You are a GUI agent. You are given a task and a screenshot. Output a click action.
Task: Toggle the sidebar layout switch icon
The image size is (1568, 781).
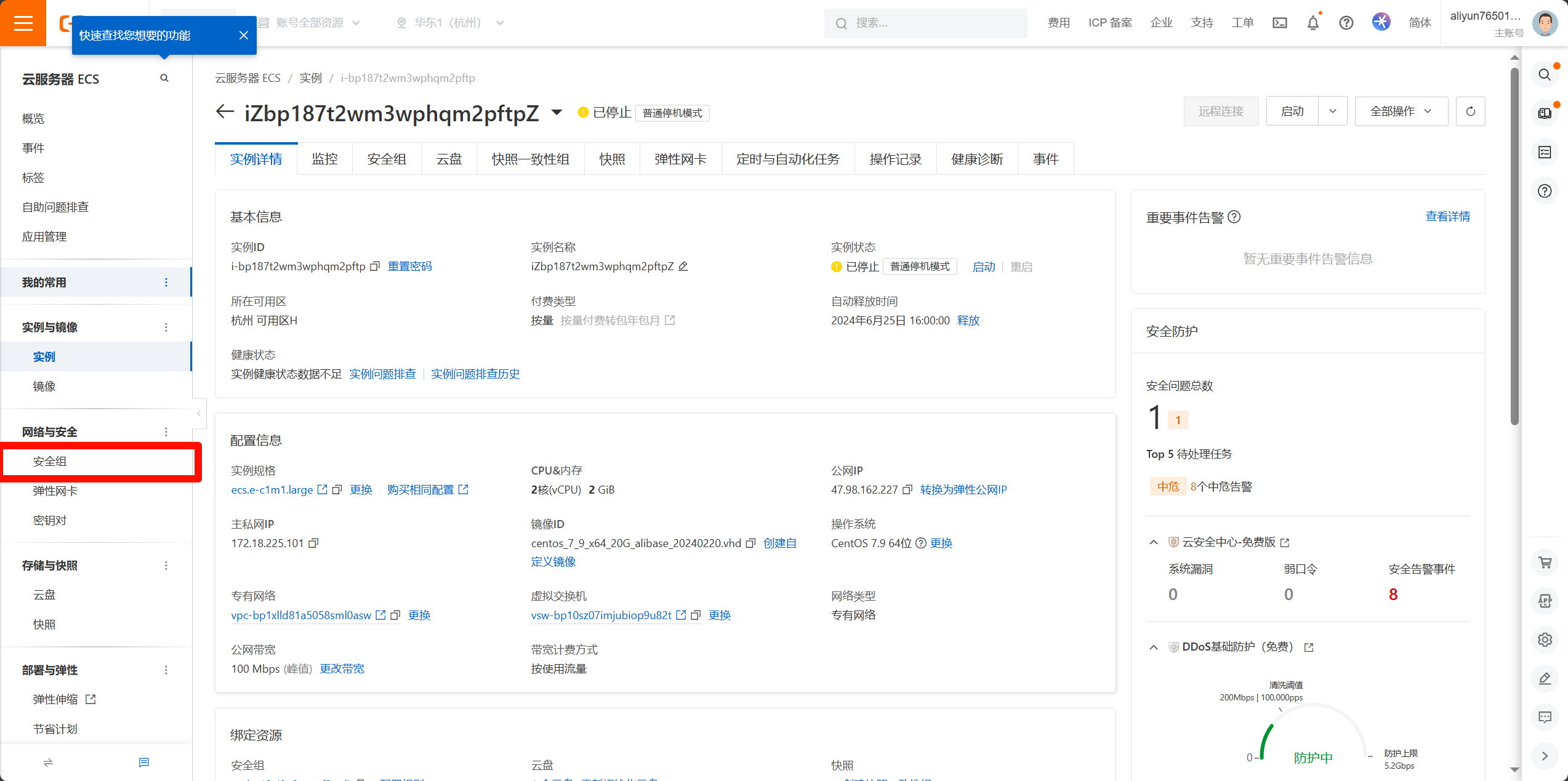[x=48, y=763]
